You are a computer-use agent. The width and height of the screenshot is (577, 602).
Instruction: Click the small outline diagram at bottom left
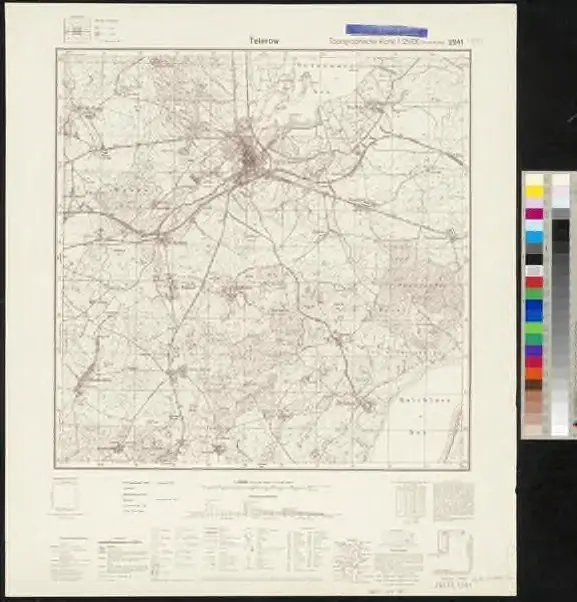pos(64,496)
